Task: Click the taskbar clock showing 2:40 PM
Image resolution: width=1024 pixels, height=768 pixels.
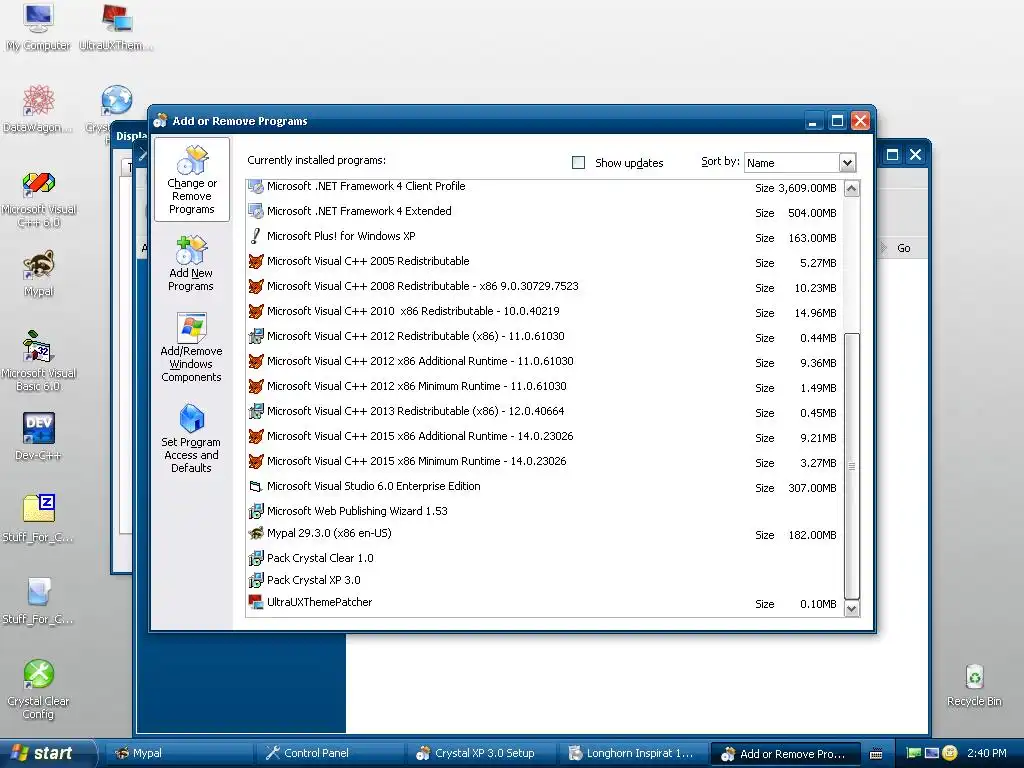Action: pyautogui.click(x=987, y=753)
